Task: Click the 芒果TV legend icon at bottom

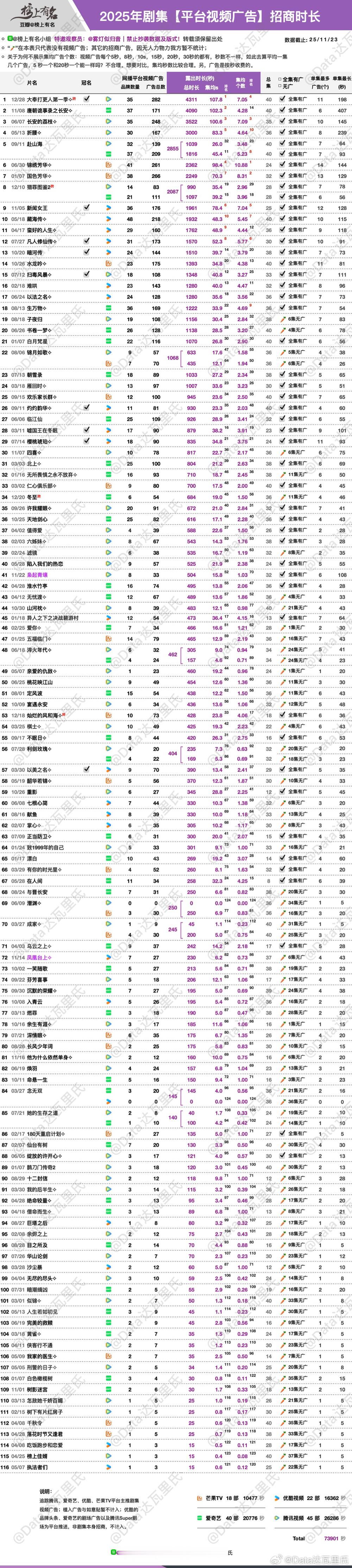Action: [199, 1498]
